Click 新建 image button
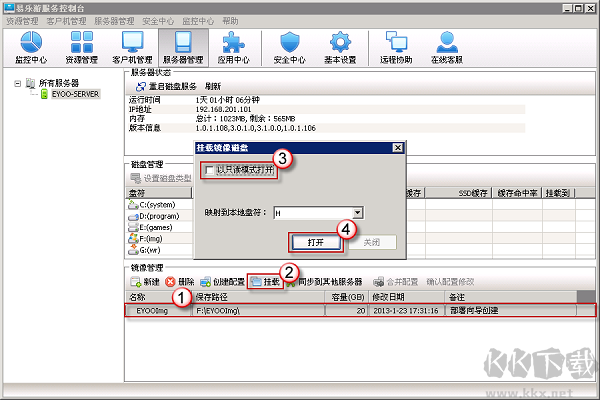This screenshot has width=600, height=400. 145,282
